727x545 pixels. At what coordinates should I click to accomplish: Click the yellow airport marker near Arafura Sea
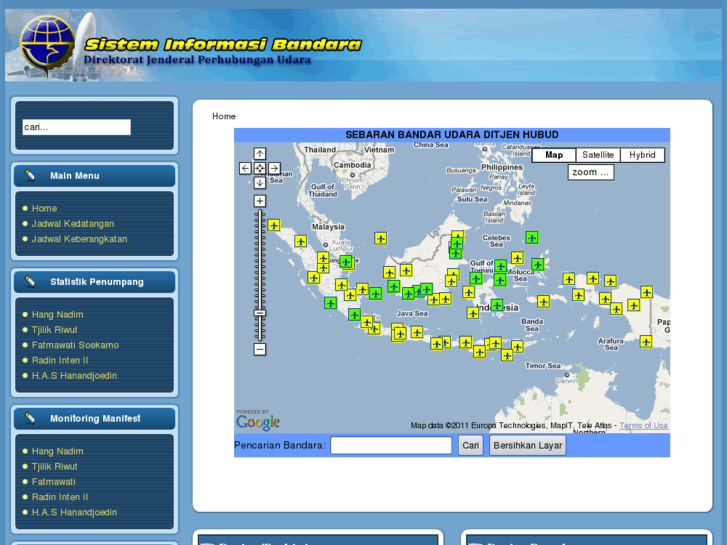[646, 342]
